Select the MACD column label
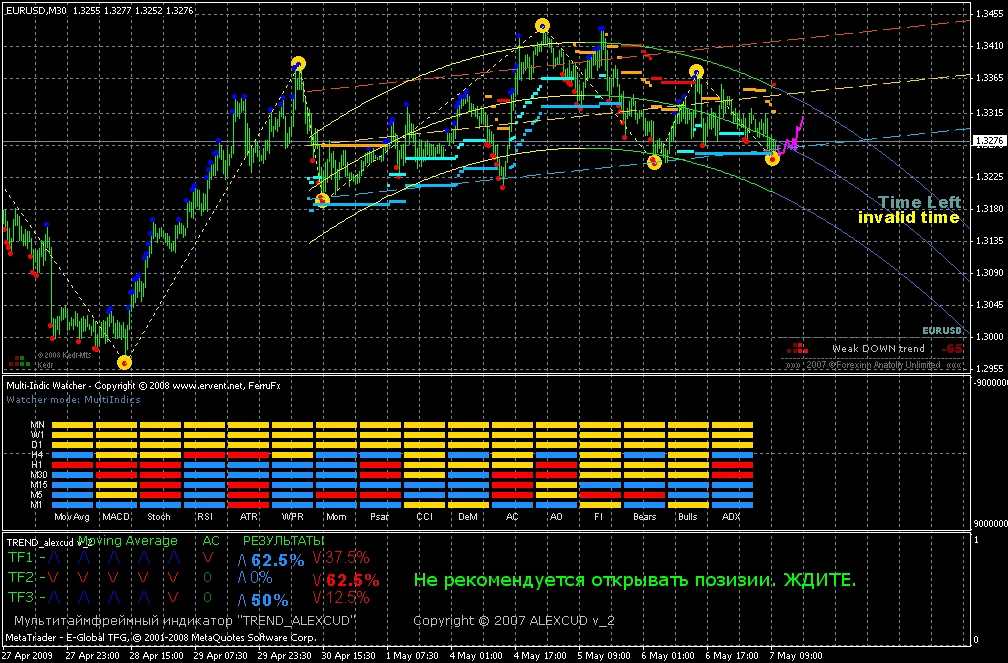1008x663 pixels. [x=117, y=517]
